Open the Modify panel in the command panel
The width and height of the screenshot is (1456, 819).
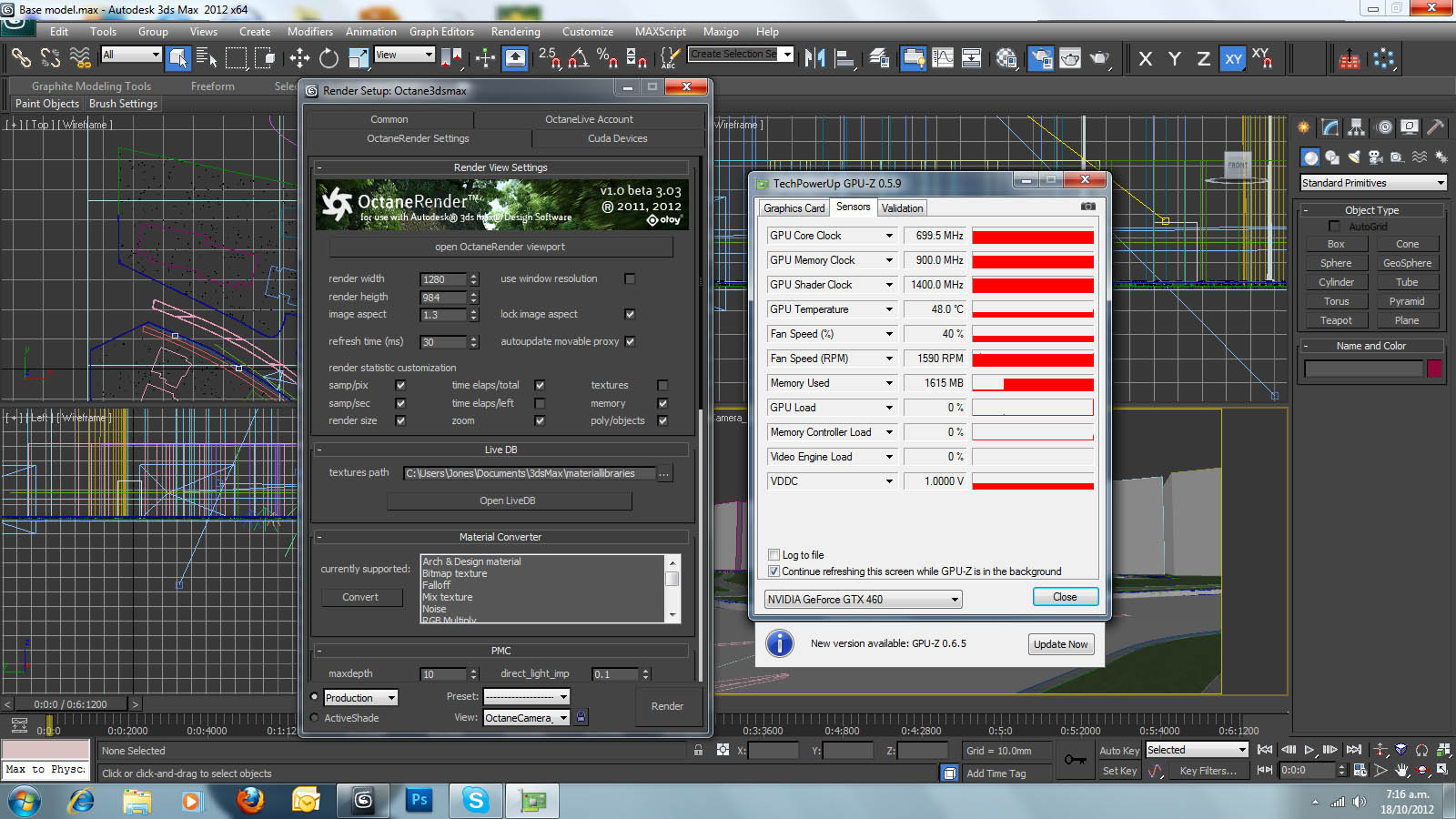[x=1330, y=127]
